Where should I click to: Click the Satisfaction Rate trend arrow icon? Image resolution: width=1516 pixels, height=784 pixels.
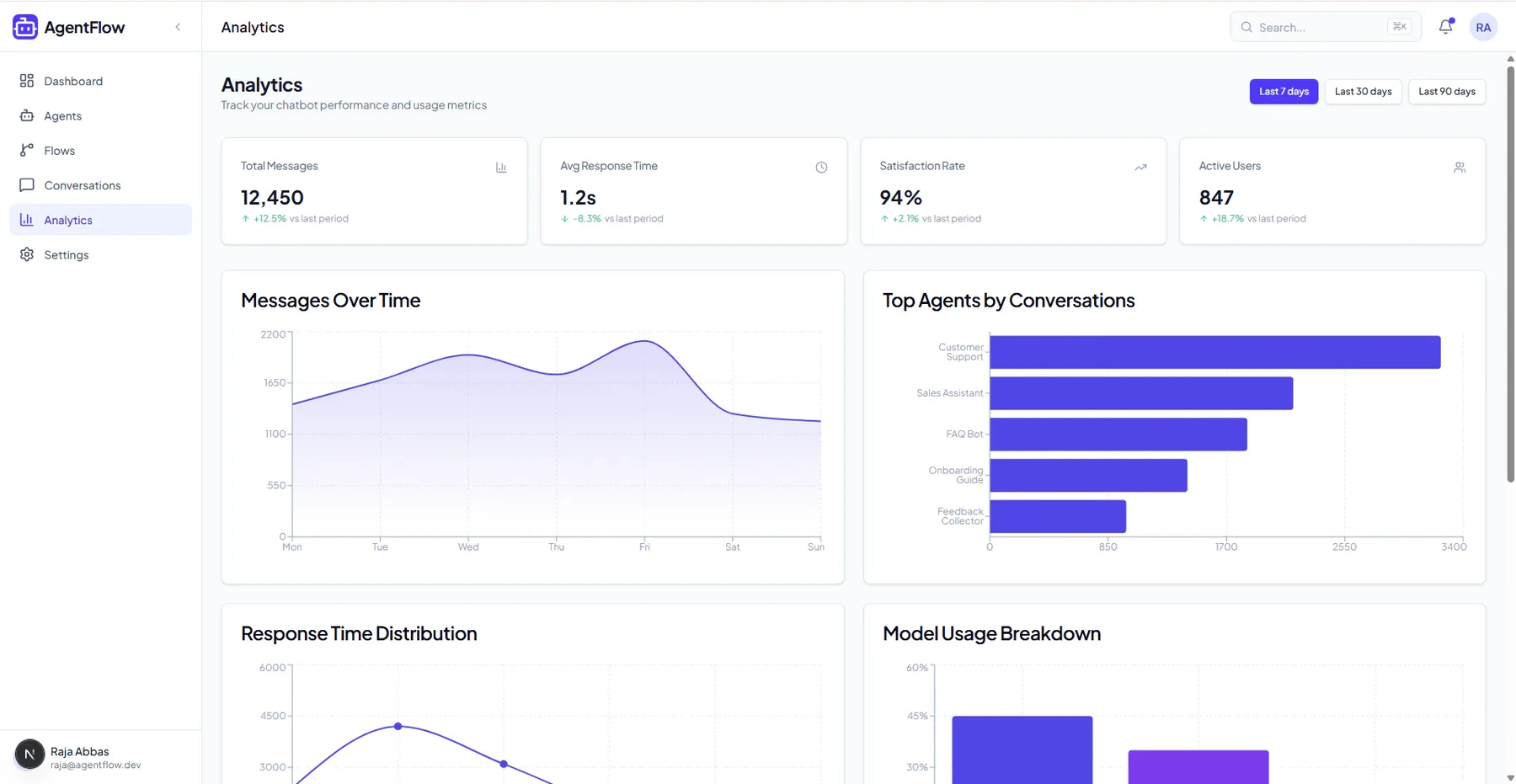tap(1140, 168)
